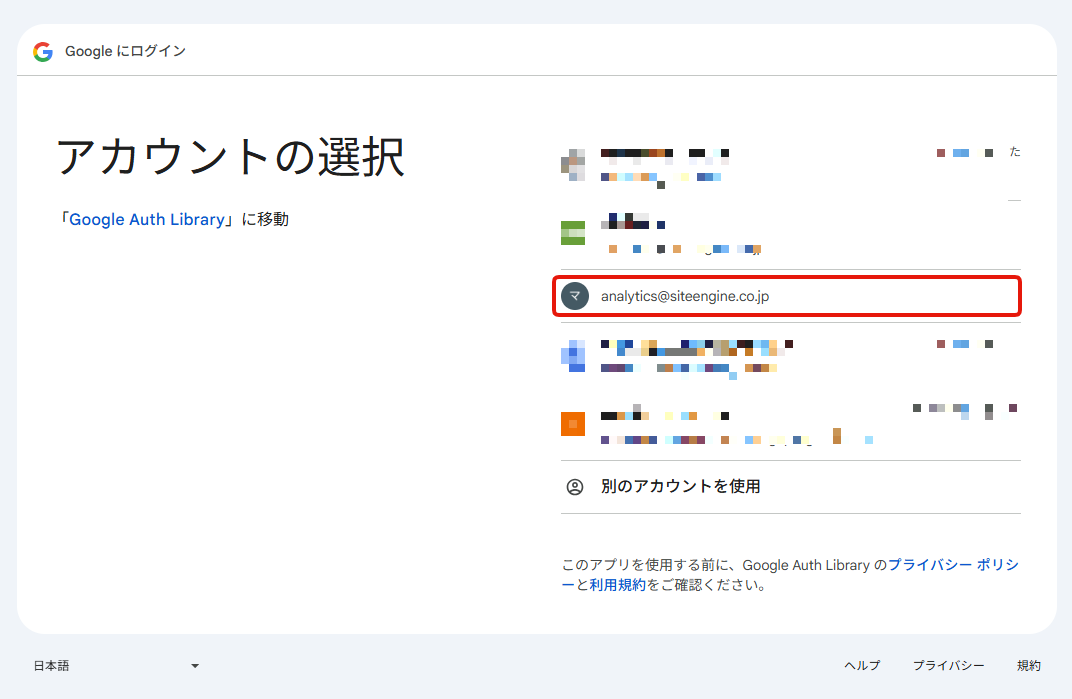Click the プライバシー footer link
Viewport: 1072px width, 699px height.
point(948,665)
